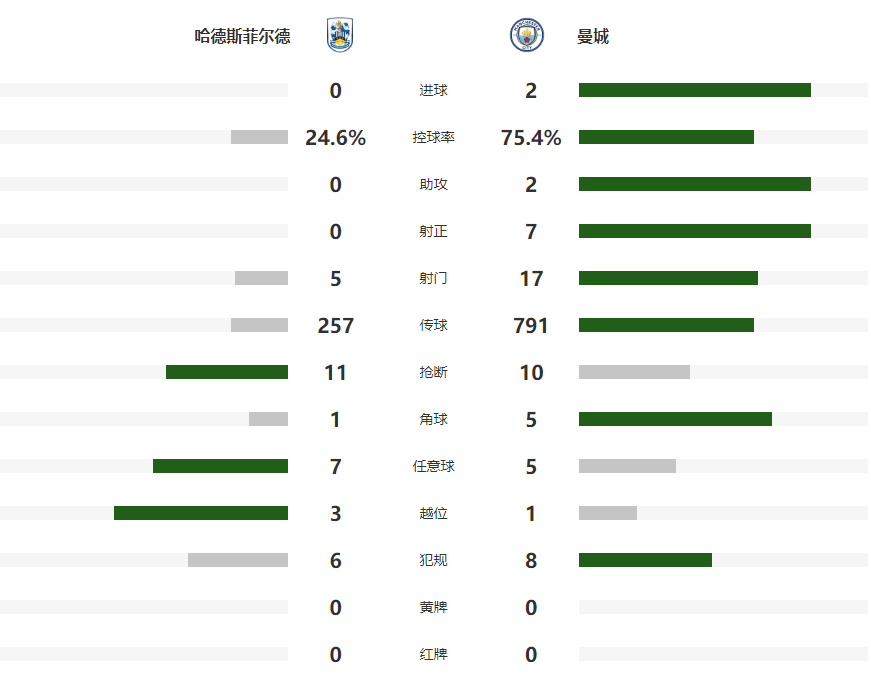The height and width of the screenshot is (677, 871).
Task: Click Manchester City's green 犯规 bar
Action: [x=645, y=560]
